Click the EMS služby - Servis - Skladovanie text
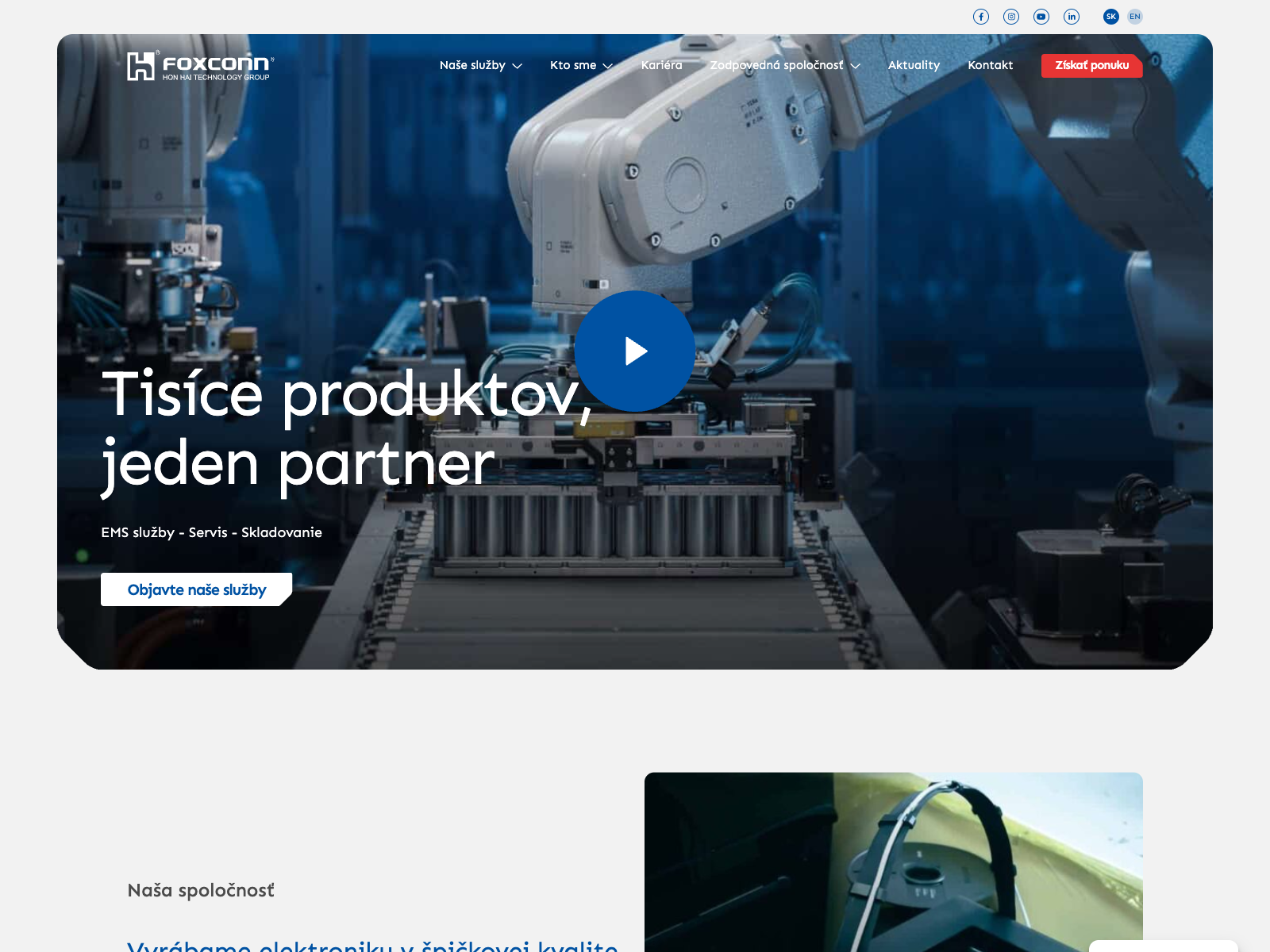This screenshot has height=952, width=1270. click(x=211, y=532)
